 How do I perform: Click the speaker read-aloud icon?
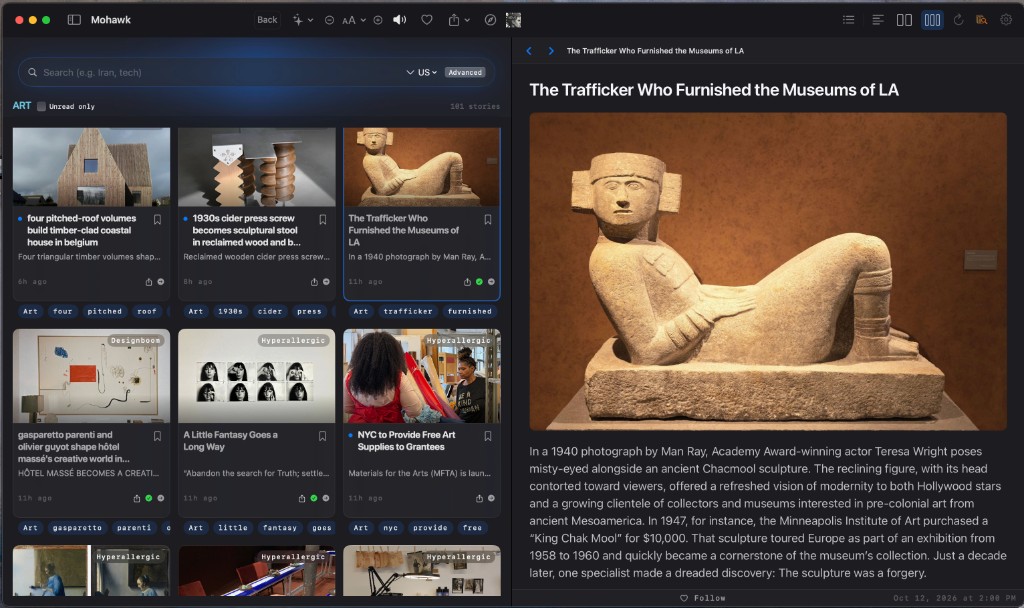[x=400, y=20]
